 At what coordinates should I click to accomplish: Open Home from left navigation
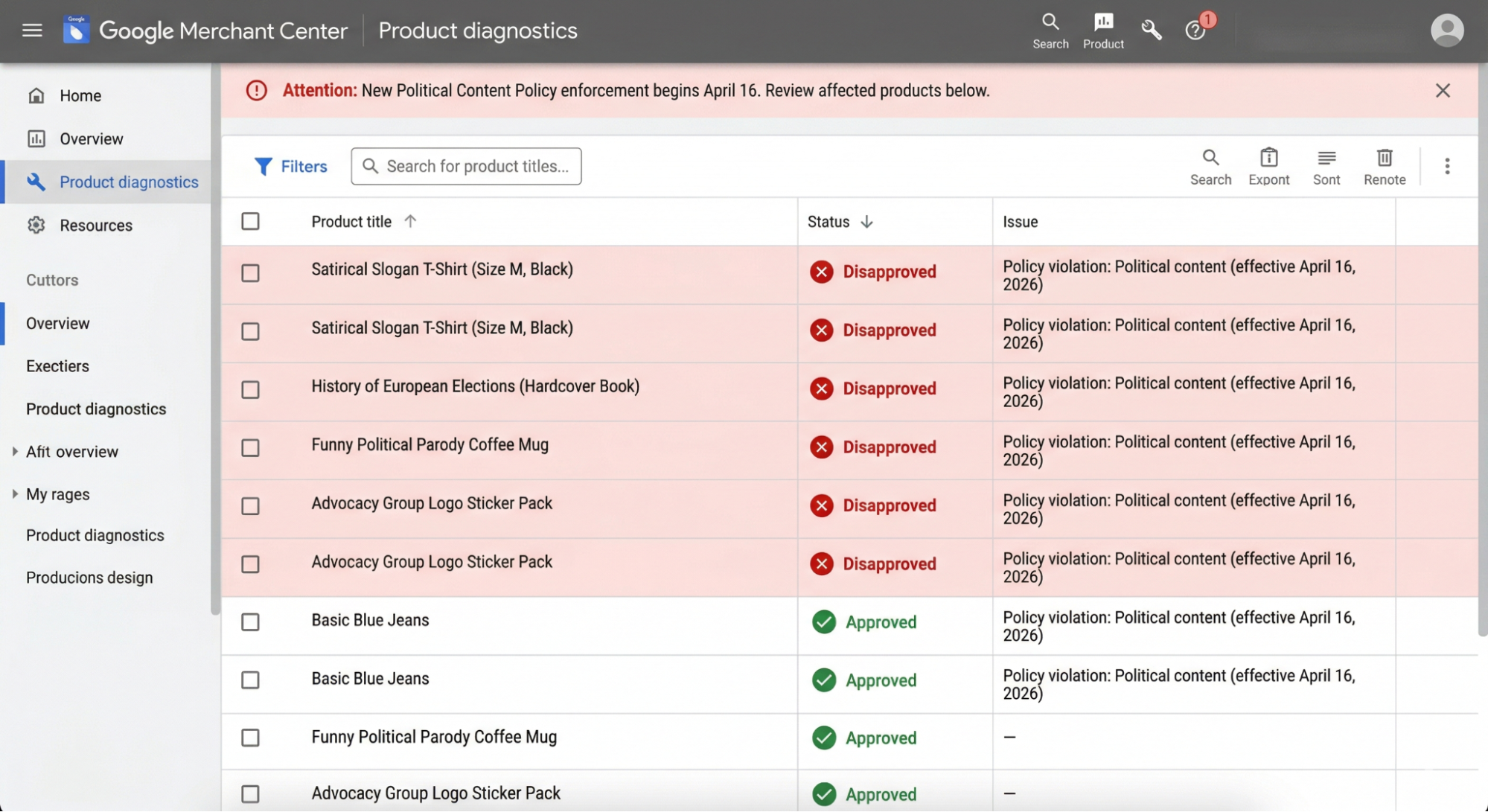(80, 95)
